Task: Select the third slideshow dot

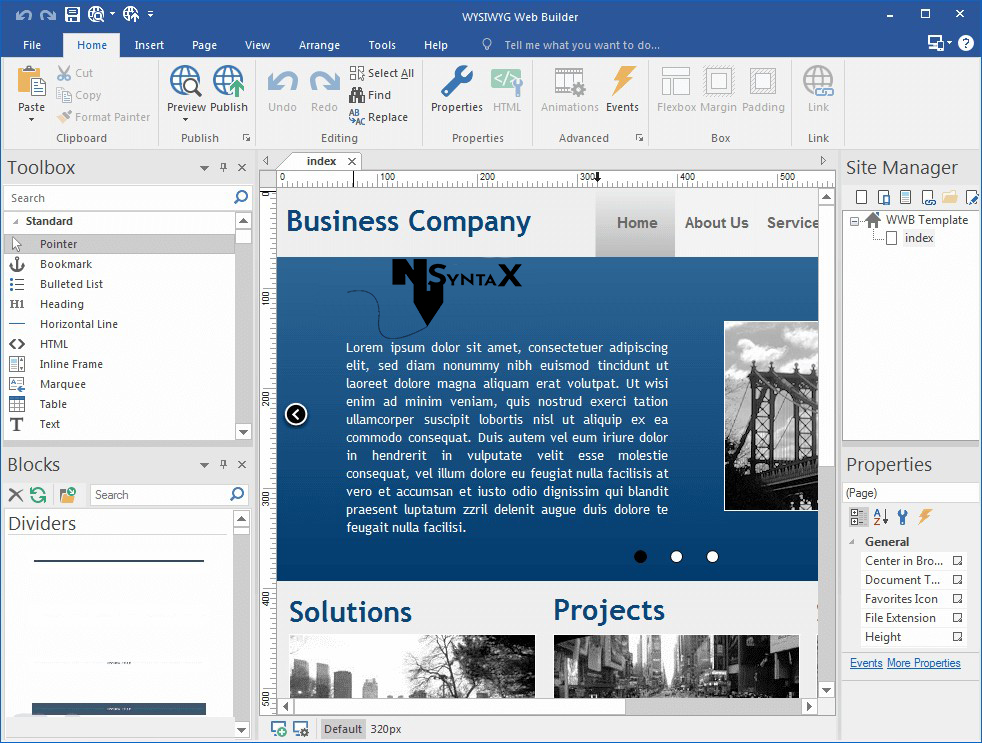Action: click(712, 556)
